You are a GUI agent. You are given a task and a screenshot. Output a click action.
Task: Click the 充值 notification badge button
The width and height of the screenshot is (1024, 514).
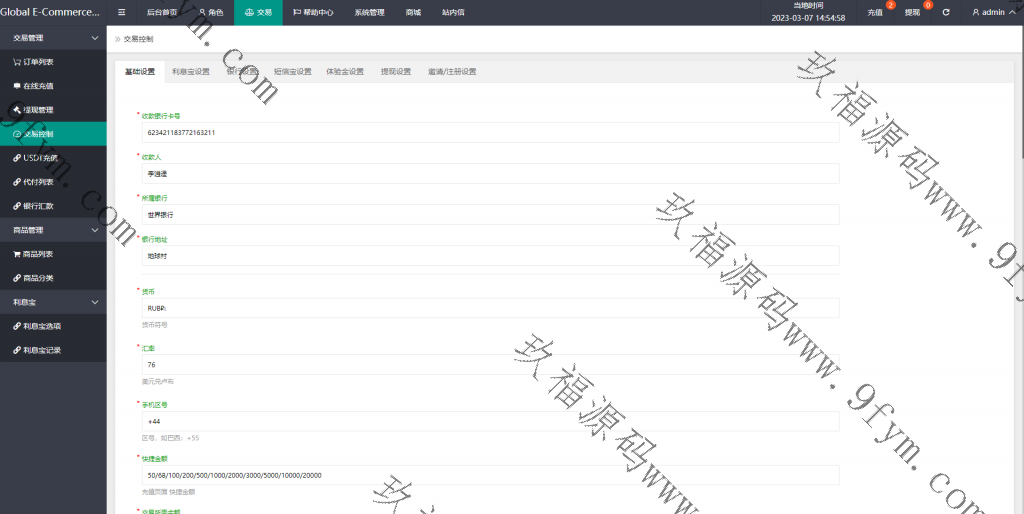click(x=876, y=12)
